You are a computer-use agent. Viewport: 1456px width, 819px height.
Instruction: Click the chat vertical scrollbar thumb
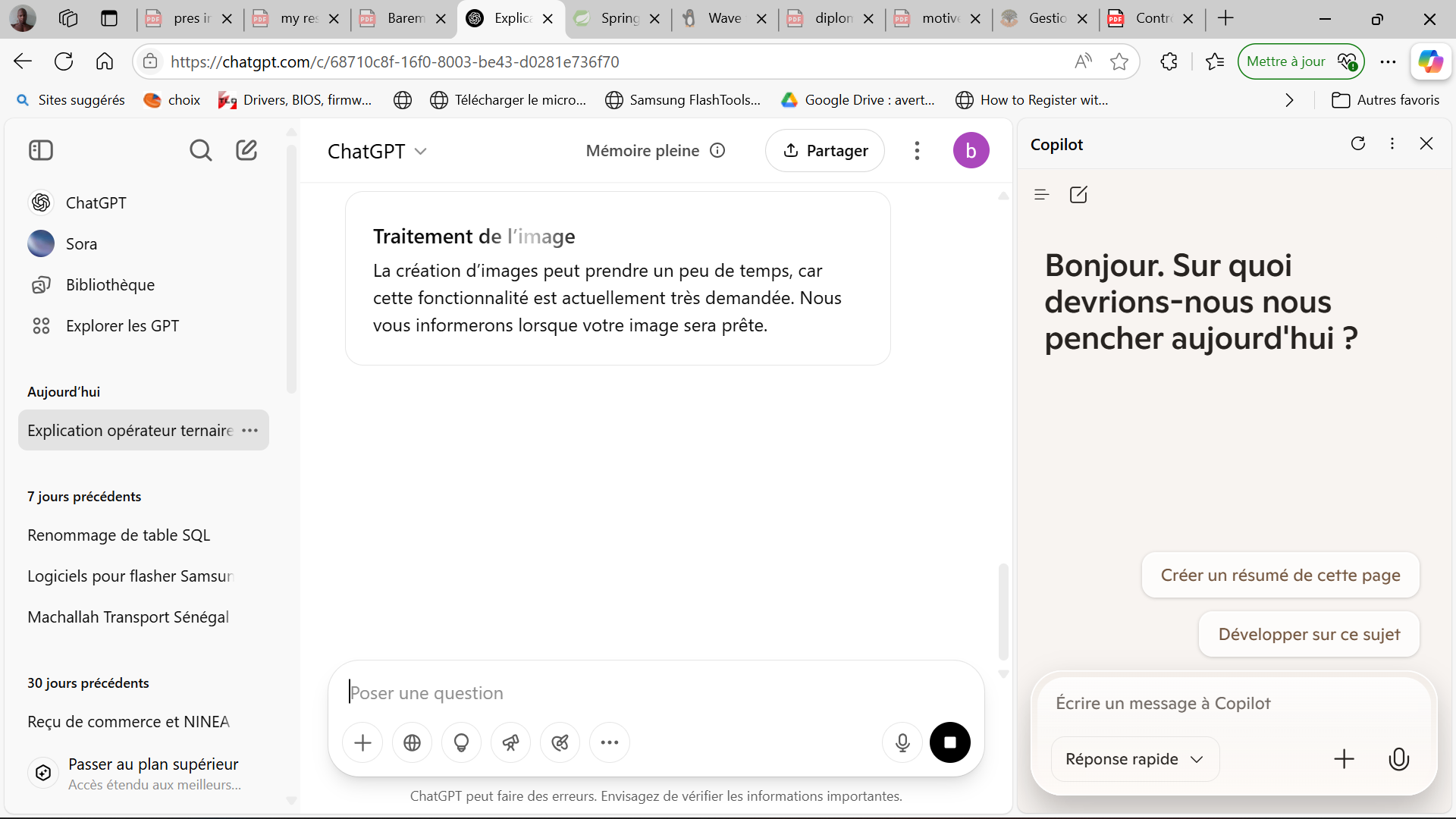click(1003, 610)
